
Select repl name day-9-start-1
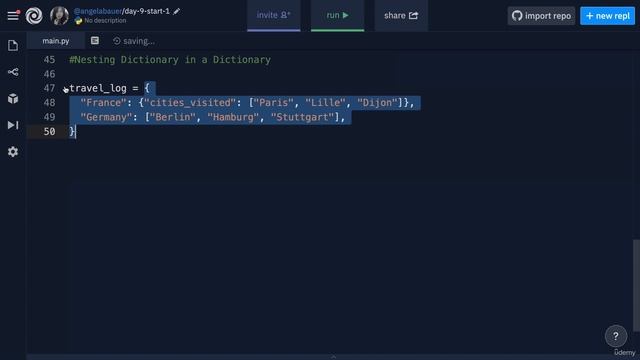[x=147, y=11]
